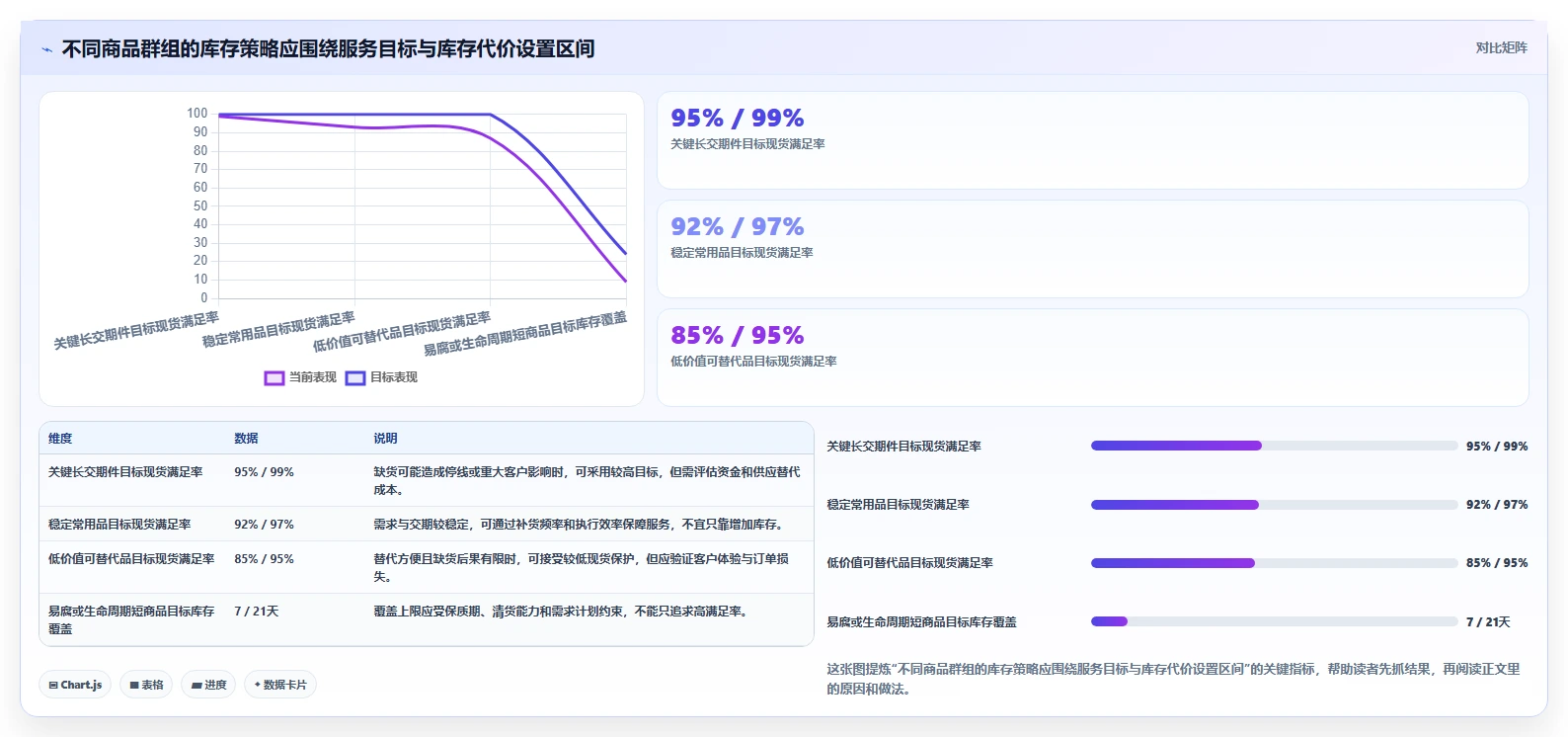Click the progress label 低价值可替代品目标现货满足率
The width and height of the screenshot is (1568, 737).
click(x=909, y=563)
